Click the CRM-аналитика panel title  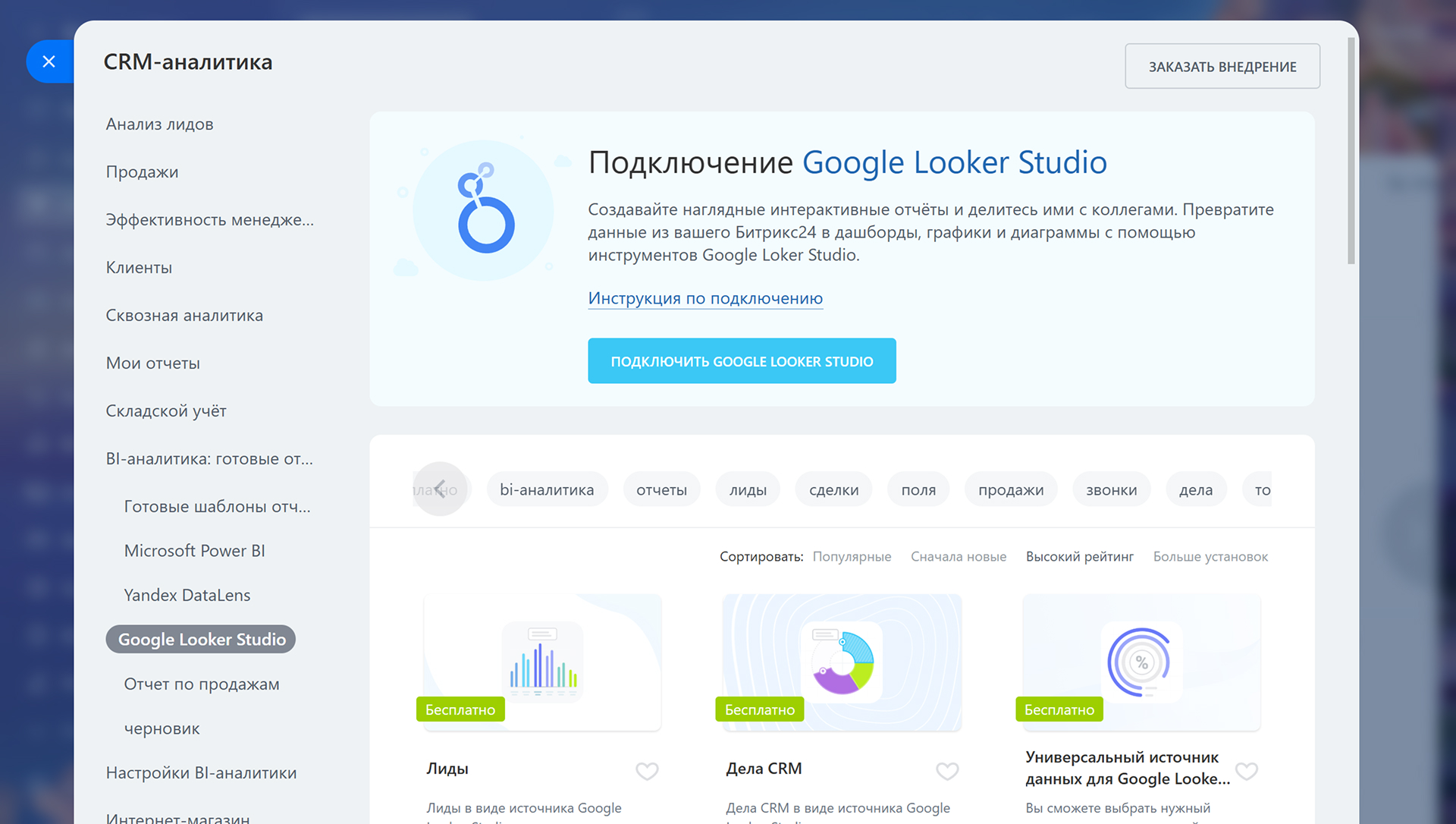[x=188, y=62]
